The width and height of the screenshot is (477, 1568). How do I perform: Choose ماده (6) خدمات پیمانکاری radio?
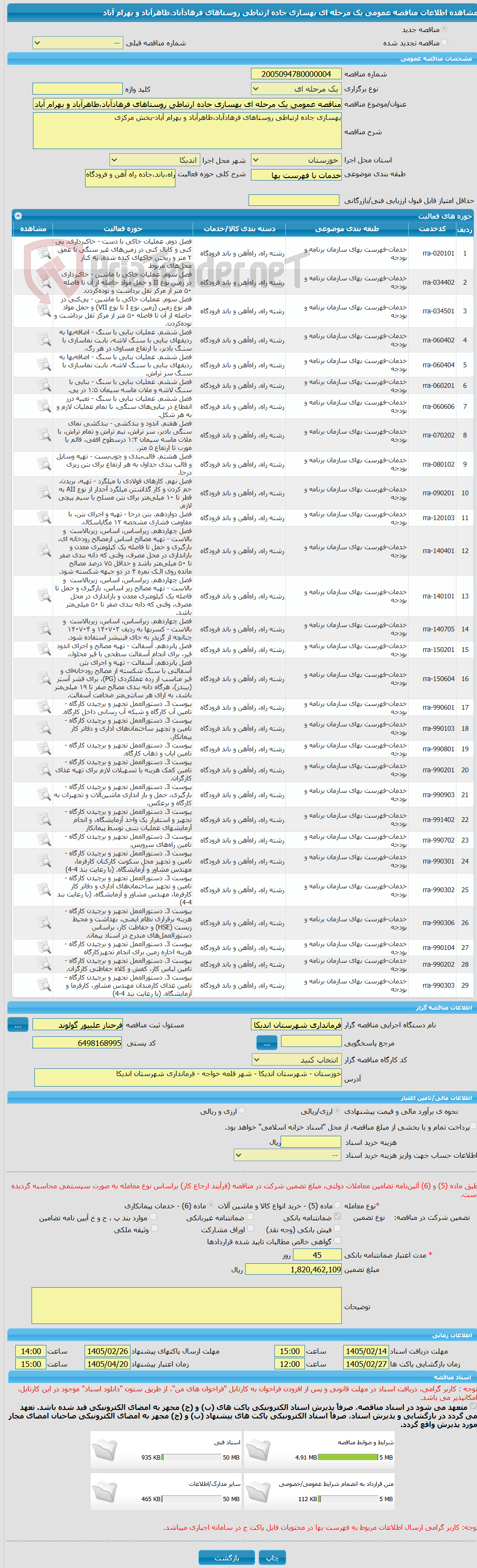click(x=211, y=1205)
